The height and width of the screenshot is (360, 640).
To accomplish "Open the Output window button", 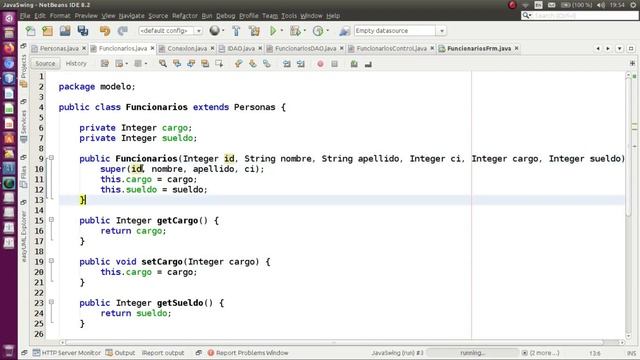I will pyautogui.click(x=120, y=353).
